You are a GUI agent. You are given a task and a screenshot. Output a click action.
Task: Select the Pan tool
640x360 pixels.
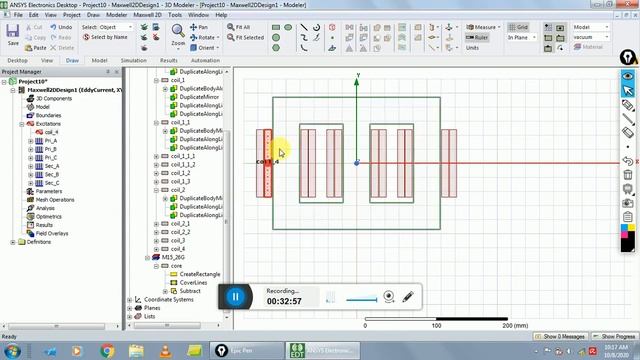[199, 27]
